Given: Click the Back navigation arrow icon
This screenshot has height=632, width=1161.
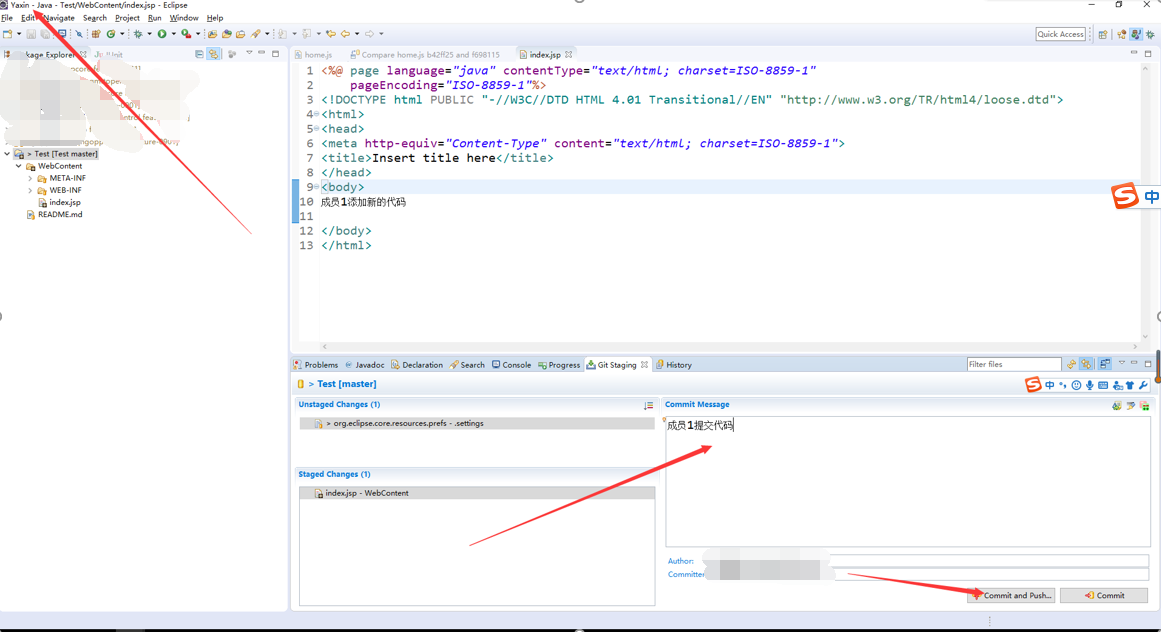Looking at the screenshot, I should 345,34.
